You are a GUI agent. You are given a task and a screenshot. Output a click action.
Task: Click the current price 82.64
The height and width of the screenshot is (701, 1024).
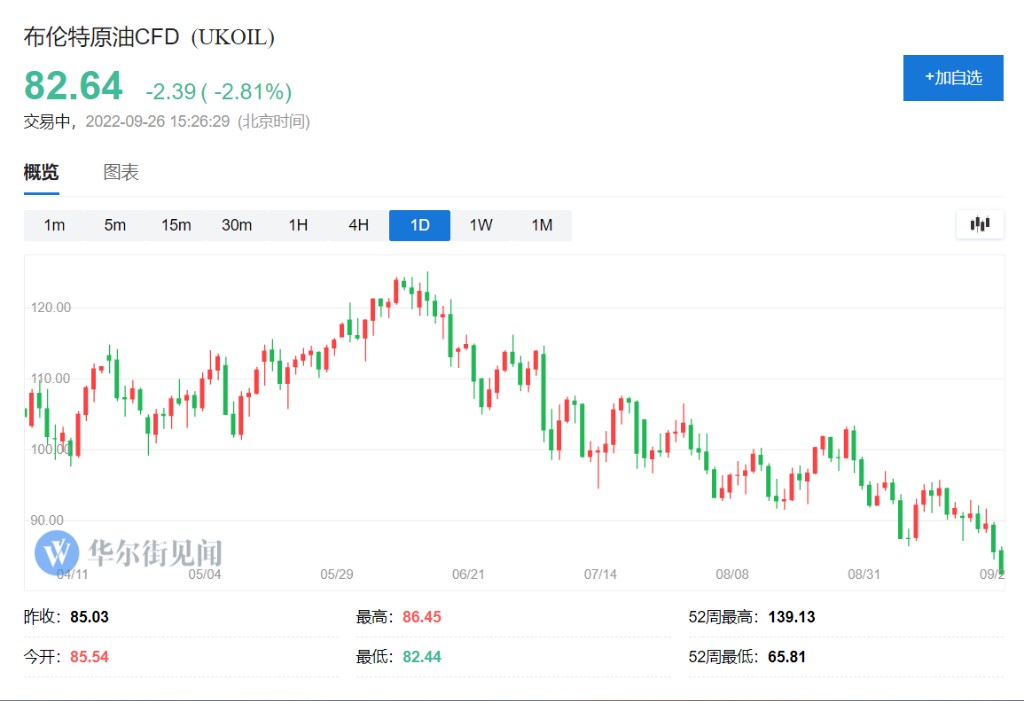73,87
